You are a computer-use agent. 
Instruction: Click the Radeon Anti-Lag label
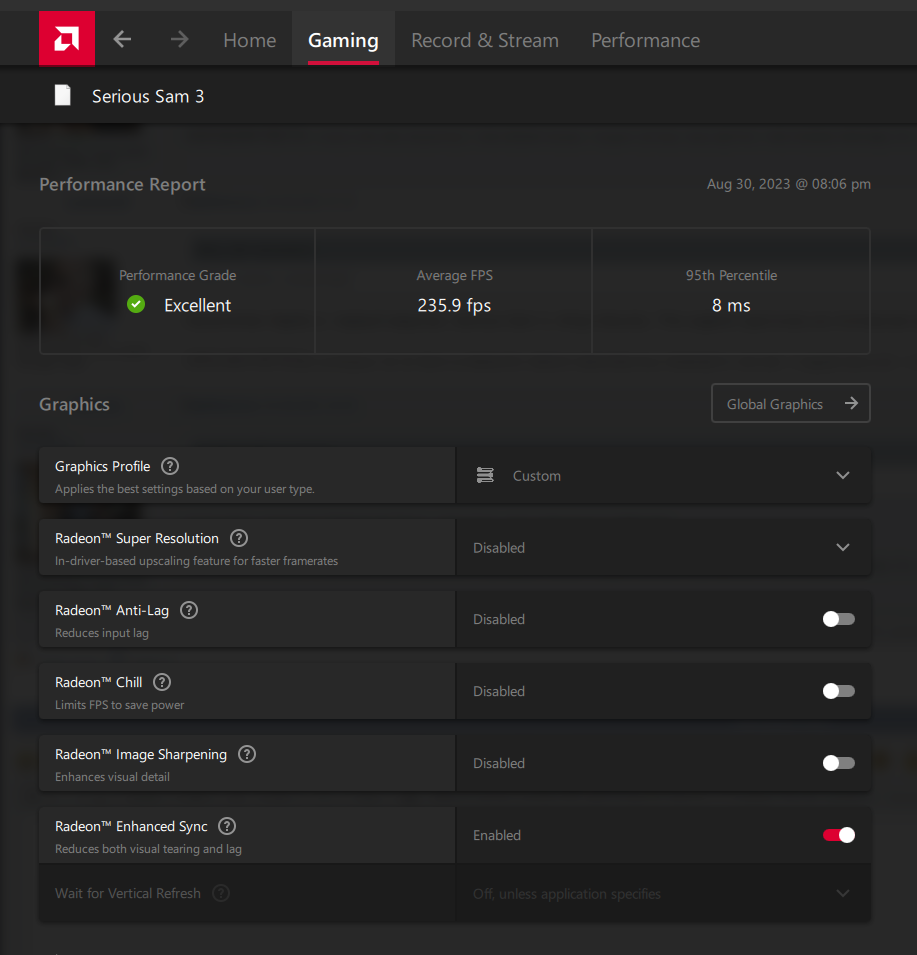[x=111, y=610]
